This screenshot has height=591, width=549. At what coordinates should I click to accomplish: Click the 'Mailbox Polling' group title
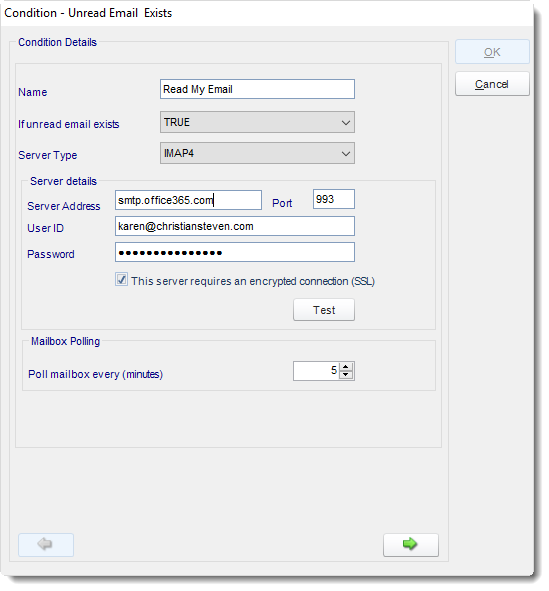(66, 341)
